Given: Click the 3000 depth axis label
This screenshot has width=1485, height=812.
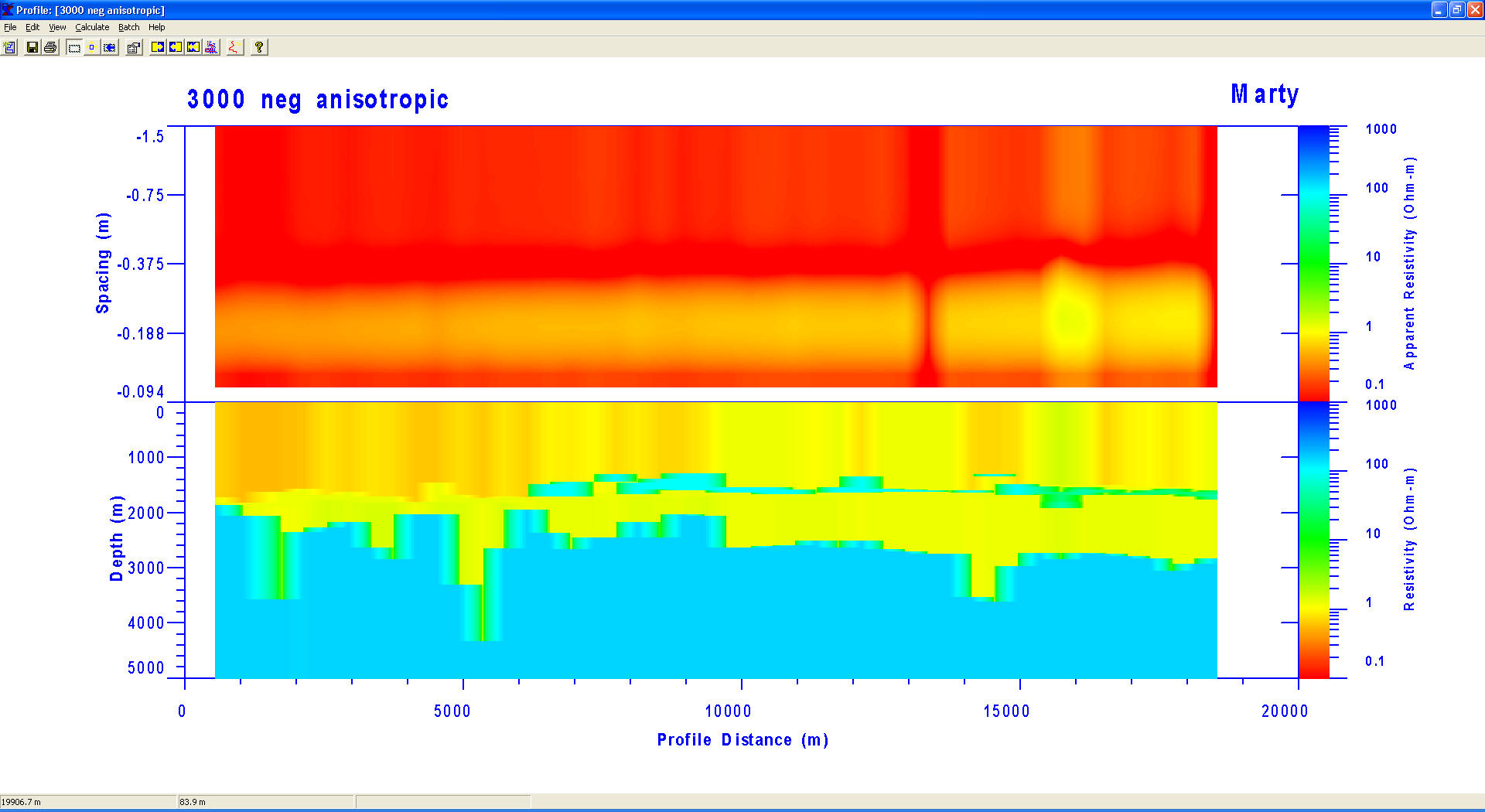Looking at the screenshot, I should click(x=146, y=568).
